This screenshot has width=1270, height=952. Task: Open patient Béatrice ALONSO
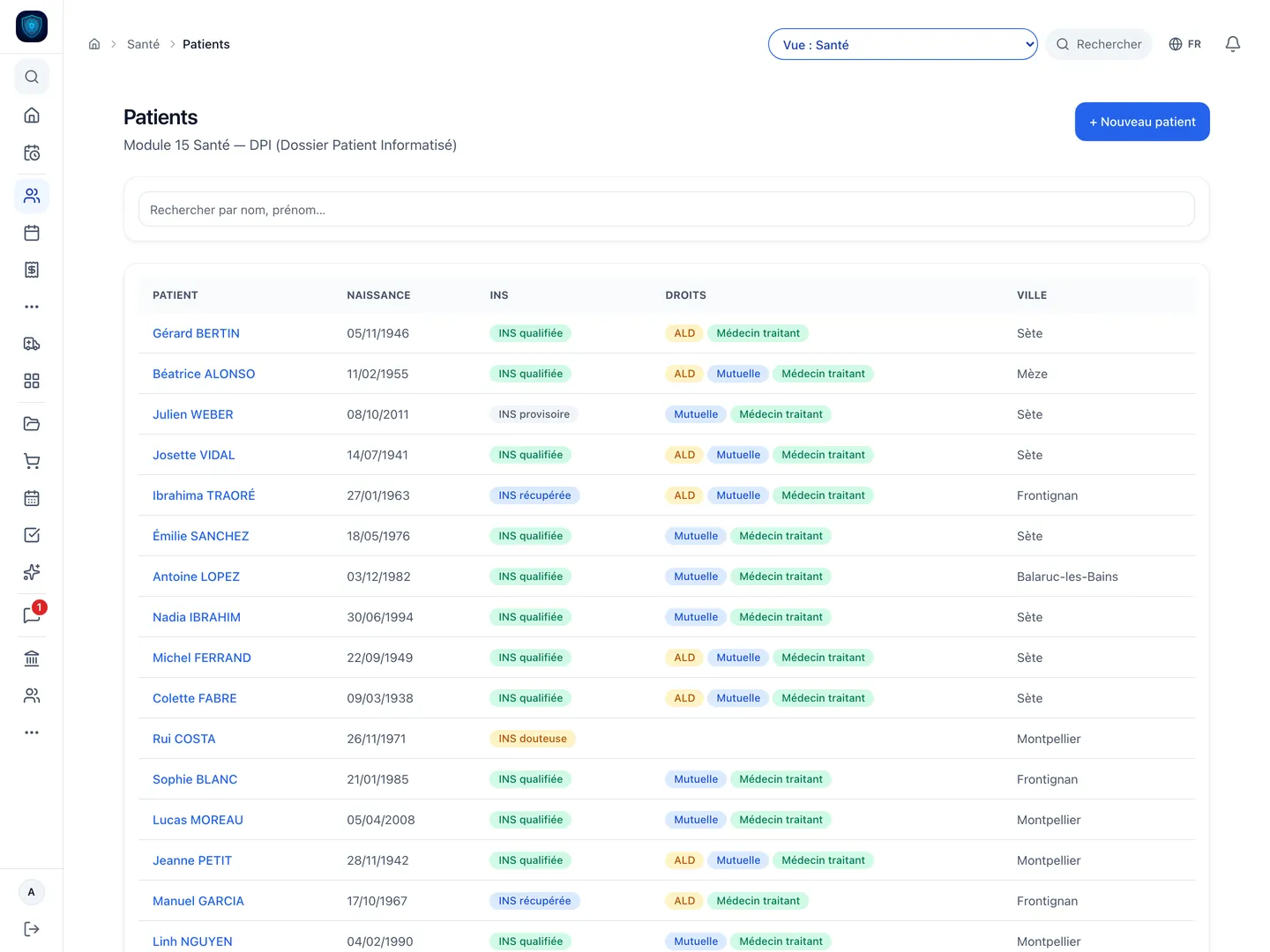click(x=204, y=374)
